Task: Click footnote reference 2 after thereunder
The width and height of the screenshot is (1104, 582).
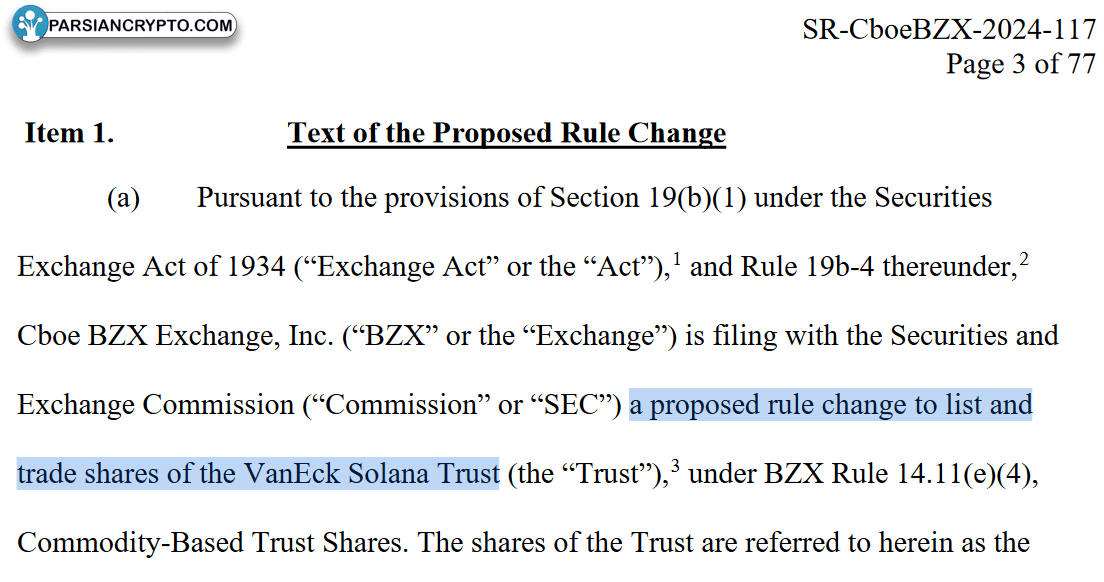Action: pyautogui.click(x=1024, y=259)
